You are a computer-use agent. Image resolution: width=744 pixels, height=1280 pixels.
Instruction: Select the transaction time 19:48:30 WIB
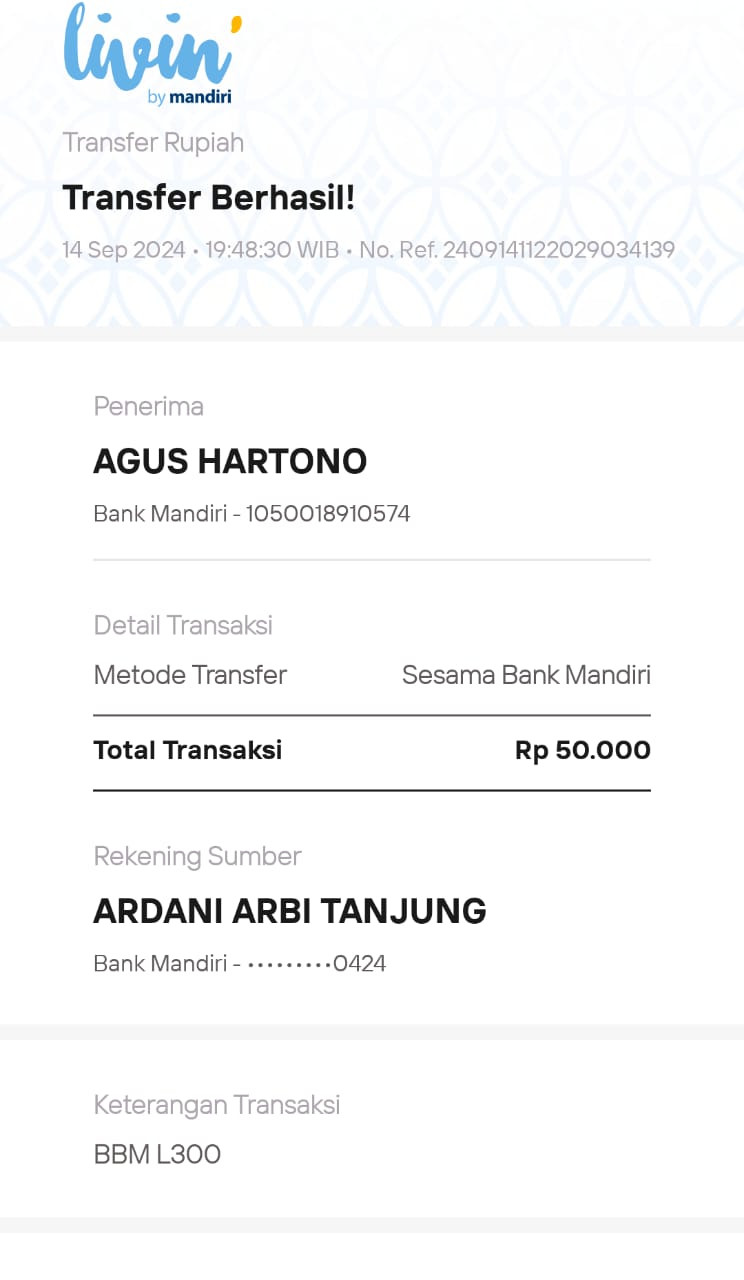[x=272, y=250]
